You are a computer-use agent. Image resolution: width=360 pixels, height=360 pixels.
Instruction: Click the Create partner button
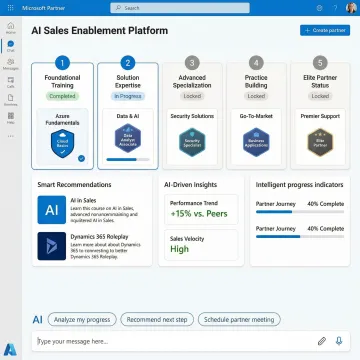click(325, 30)
